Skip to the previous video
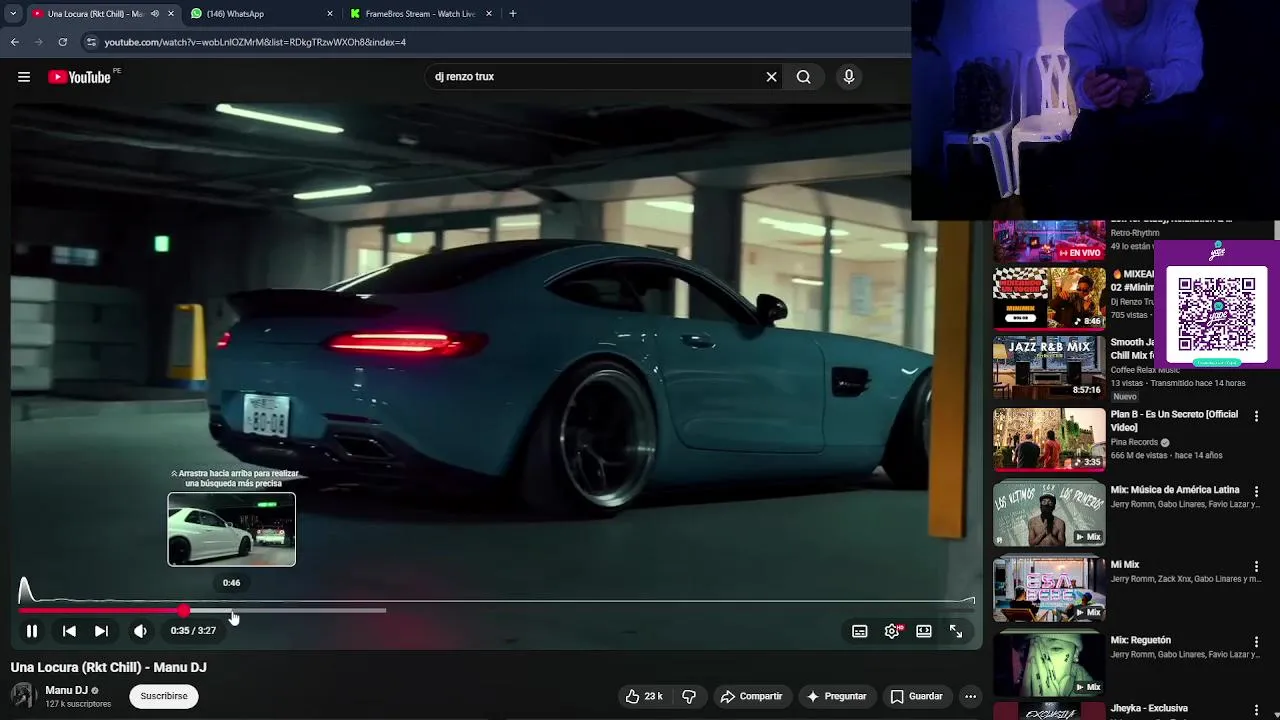Viewport: 1280px width, 720px height. click(69, 631)
